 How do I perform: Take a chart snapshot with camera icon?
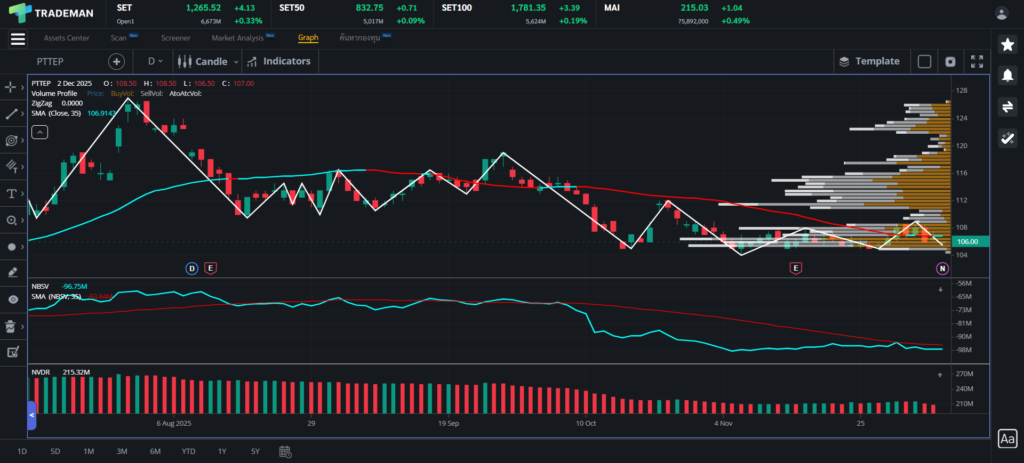[x=950, y=61]
